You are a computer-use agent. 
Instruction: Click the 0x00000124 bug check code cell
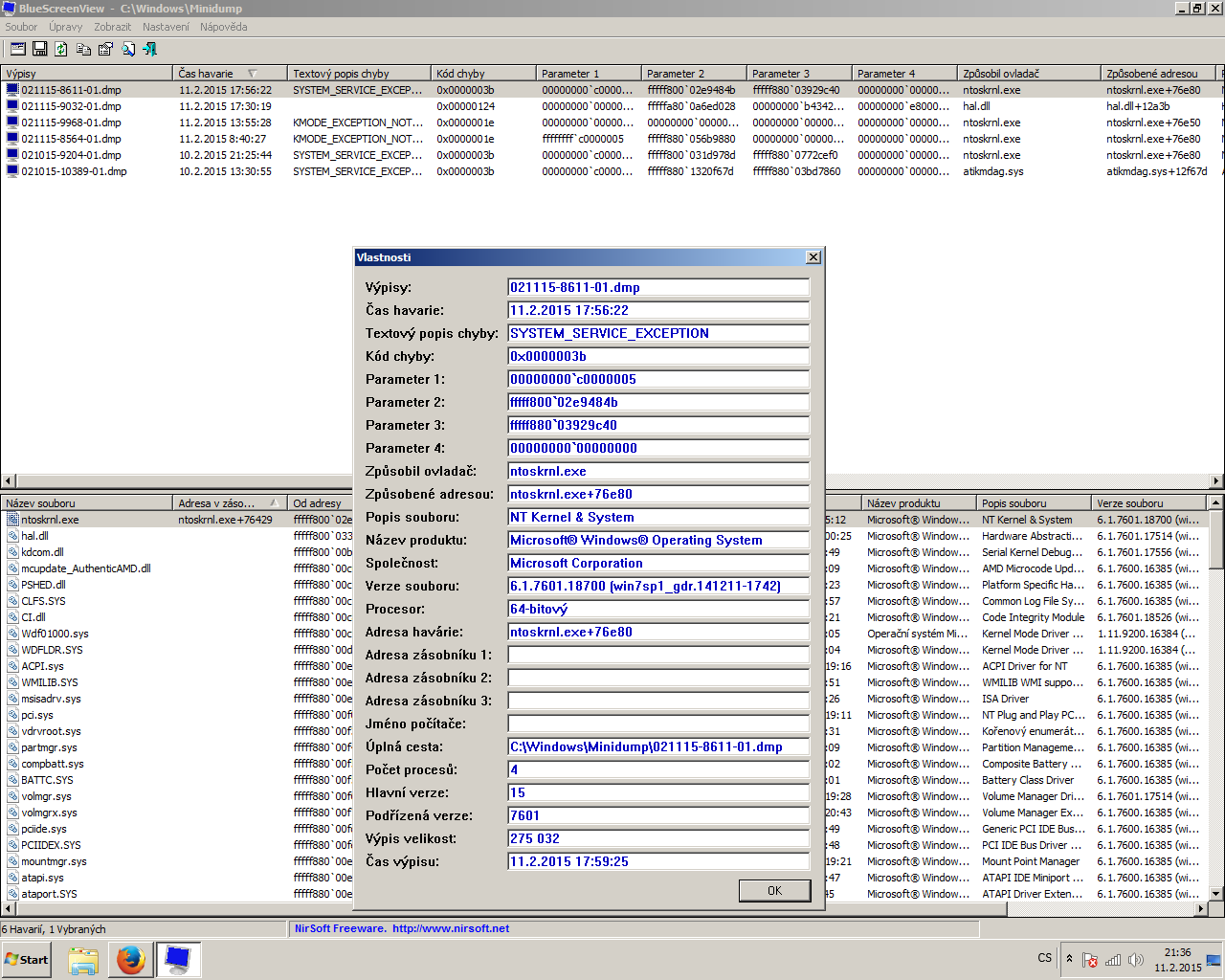(466, 106)
